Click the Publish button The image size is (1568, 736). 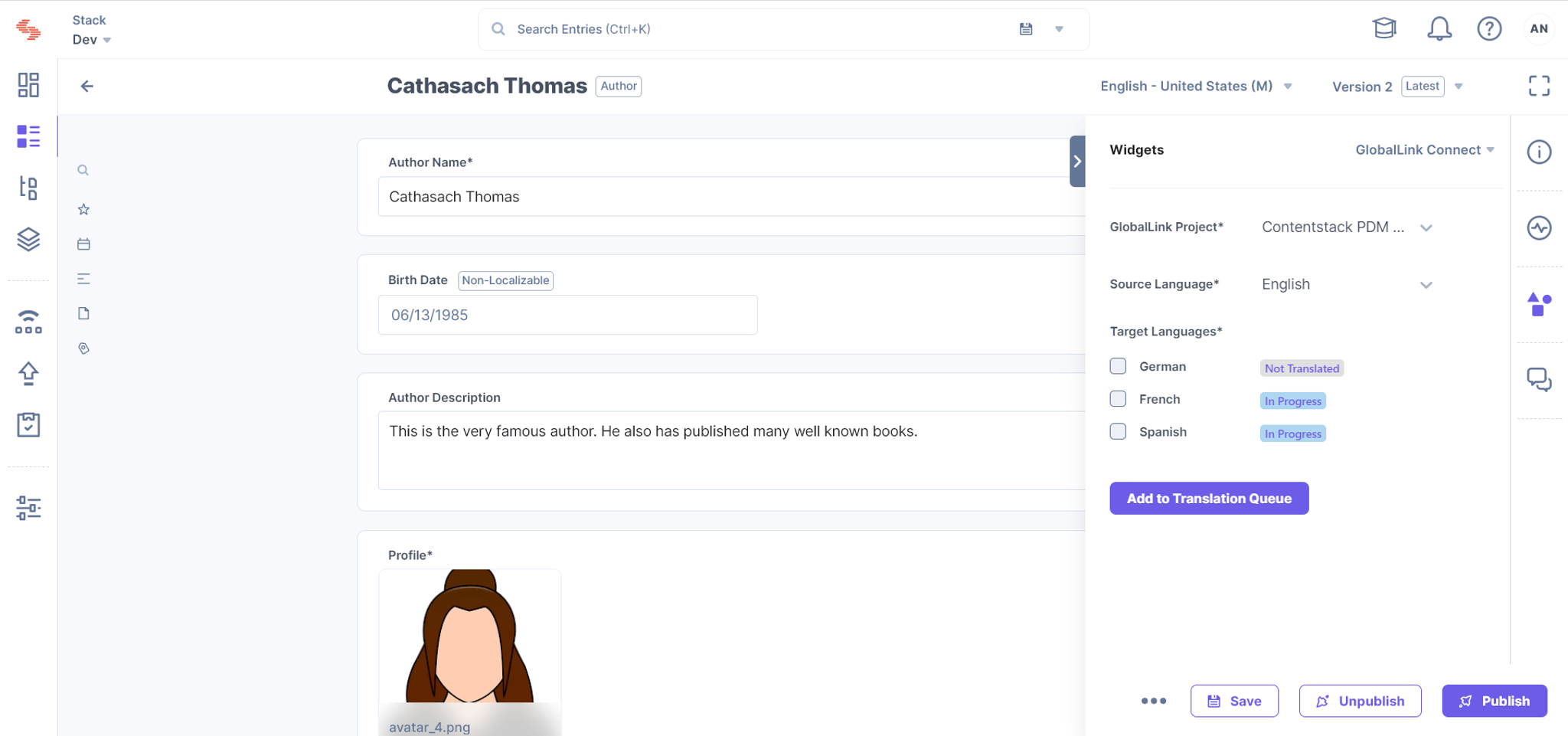pos(1494,701)
